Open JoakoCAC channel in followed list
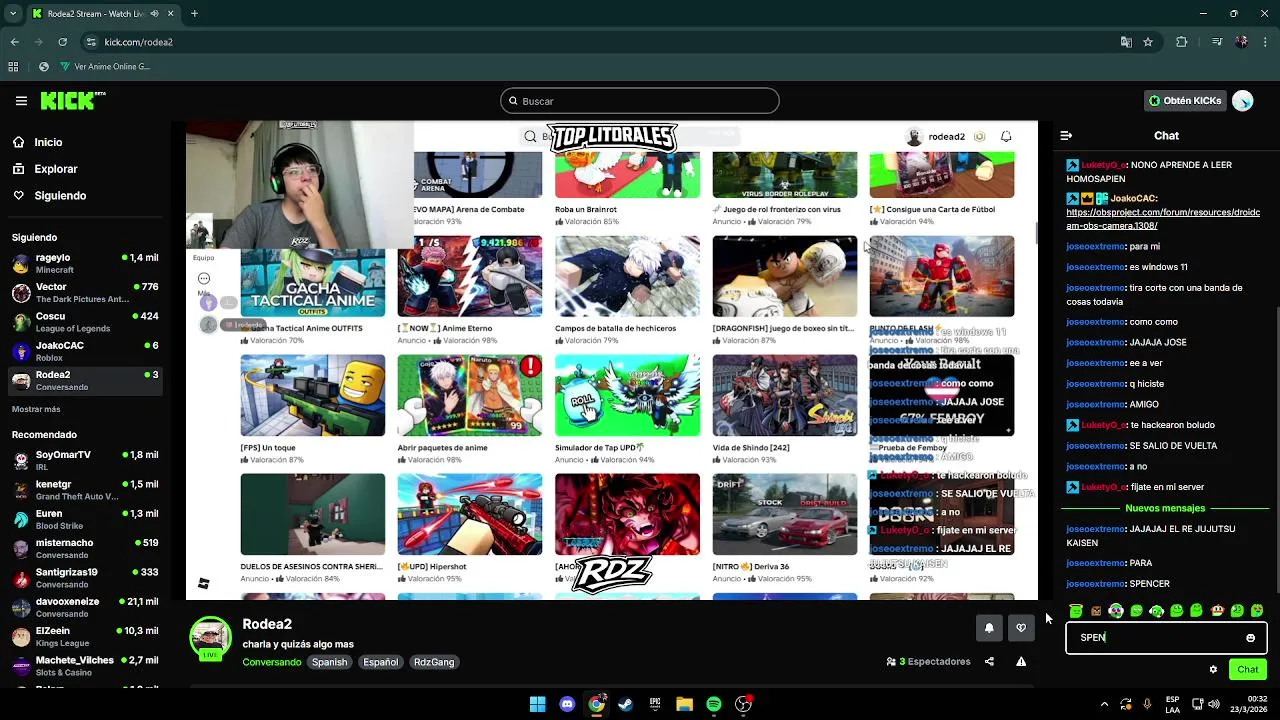 tap(85, 351)
